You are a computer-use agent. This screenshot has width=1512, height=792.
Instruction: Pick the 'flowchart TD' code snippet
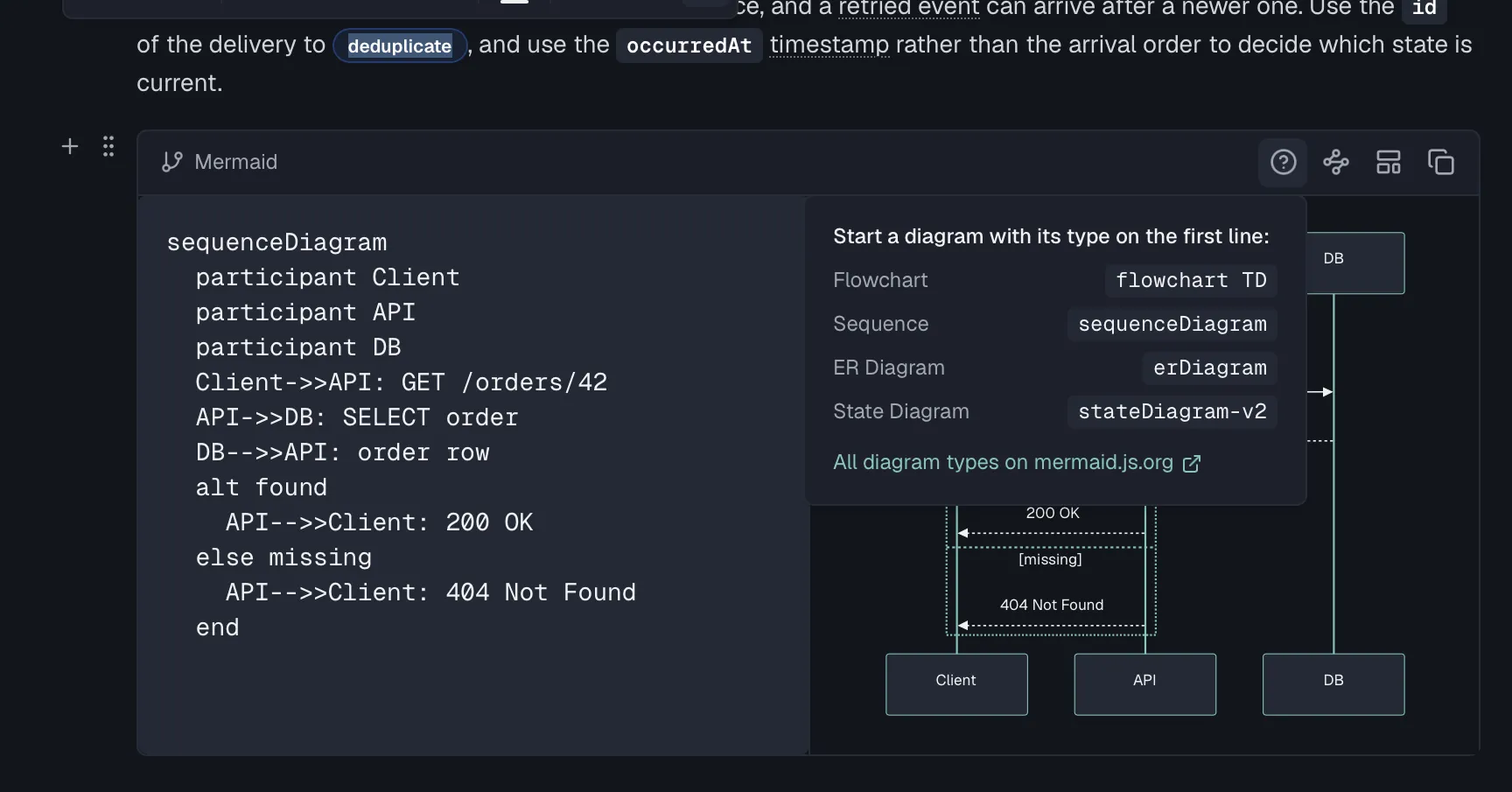pyautogui.click(x=1191, y=280)
